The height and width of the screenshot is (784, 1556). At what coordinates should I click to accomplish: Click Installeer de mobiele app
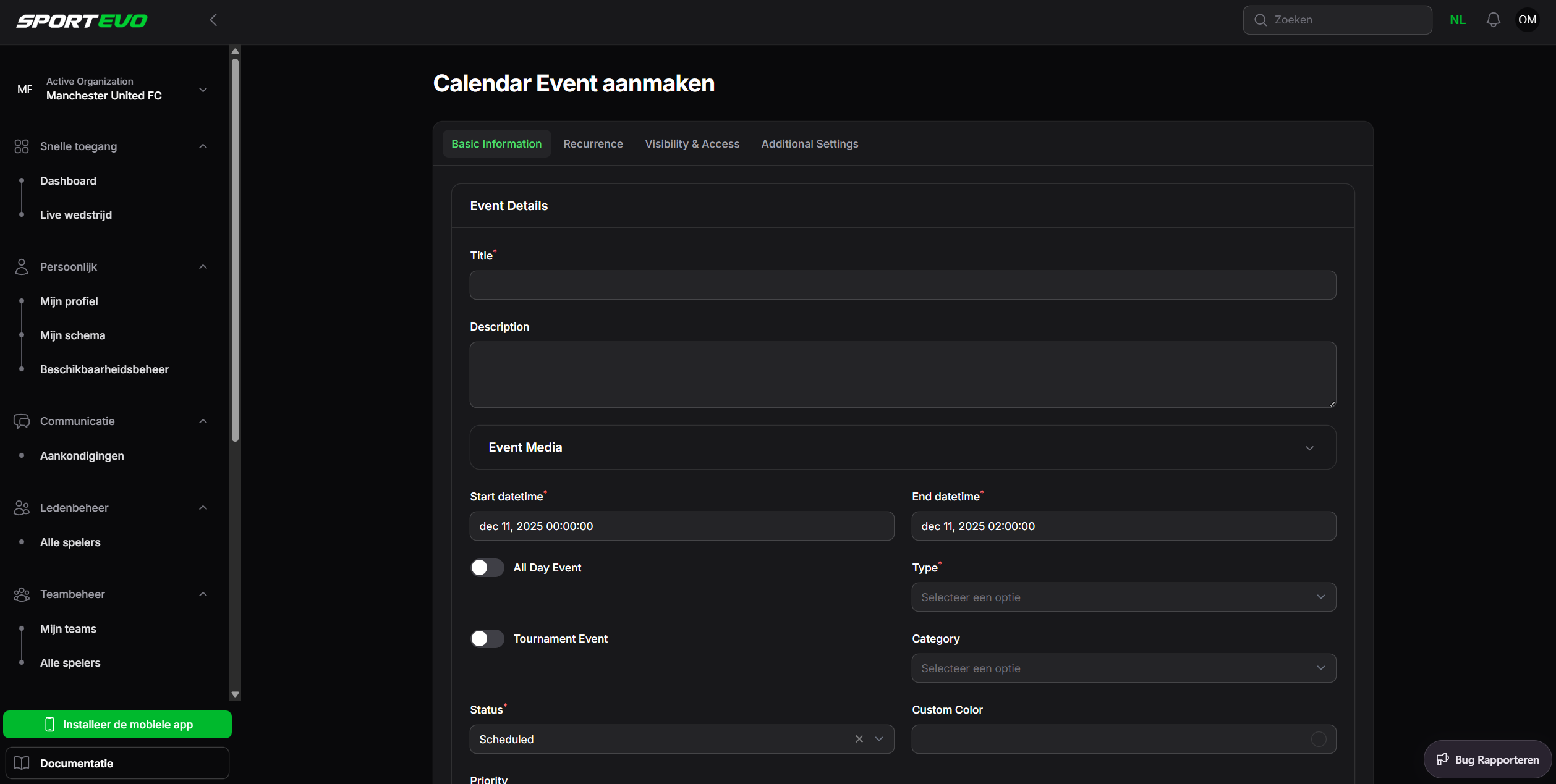click(117, 724)
